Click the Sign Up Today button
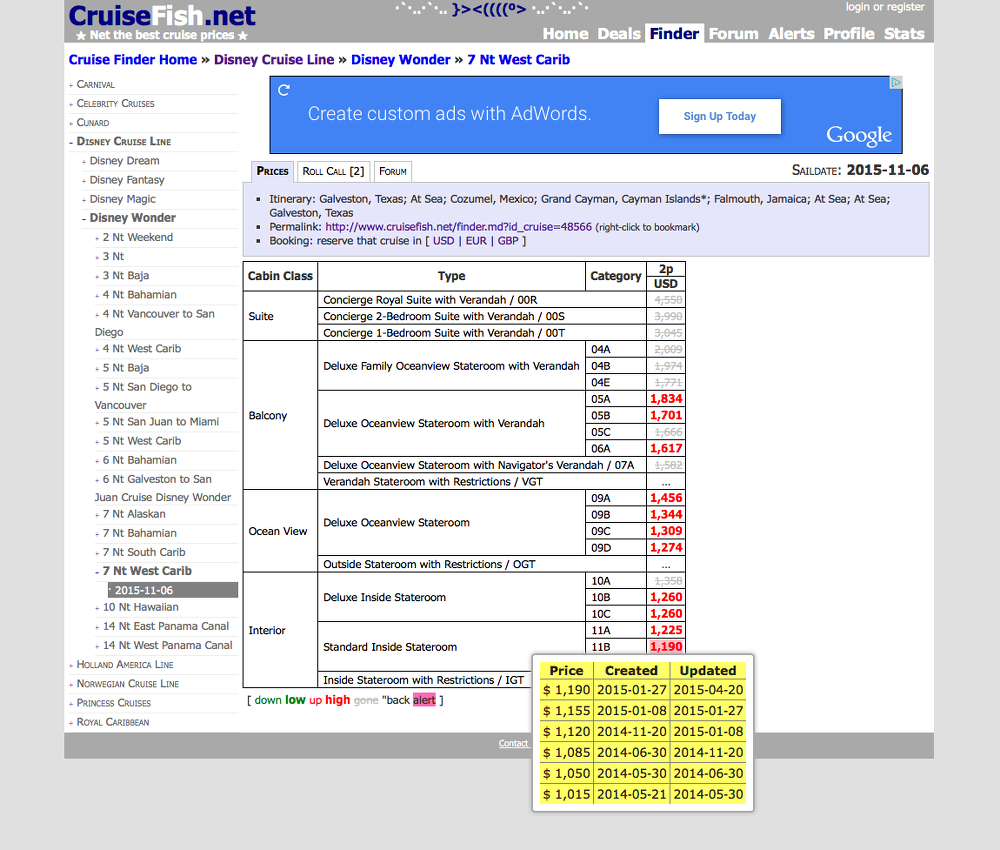Screen dimensions: 1000x850 click(x=719, y=116)
